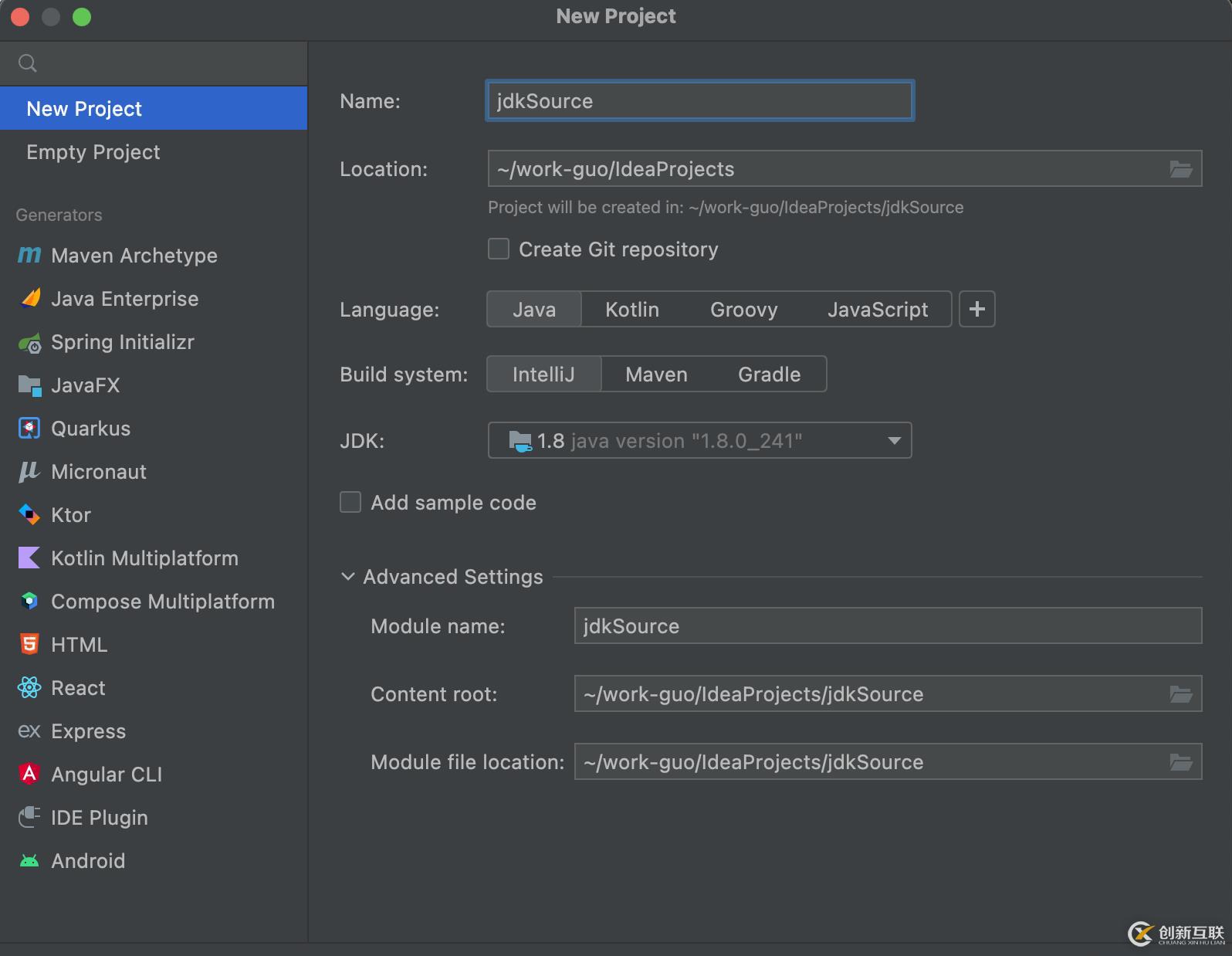Click the Compose Multiplatform icon

[x=29, y=602]
